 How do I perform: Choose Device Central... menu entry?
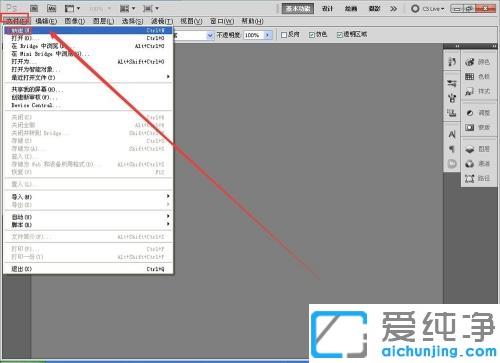pos(88,105)
